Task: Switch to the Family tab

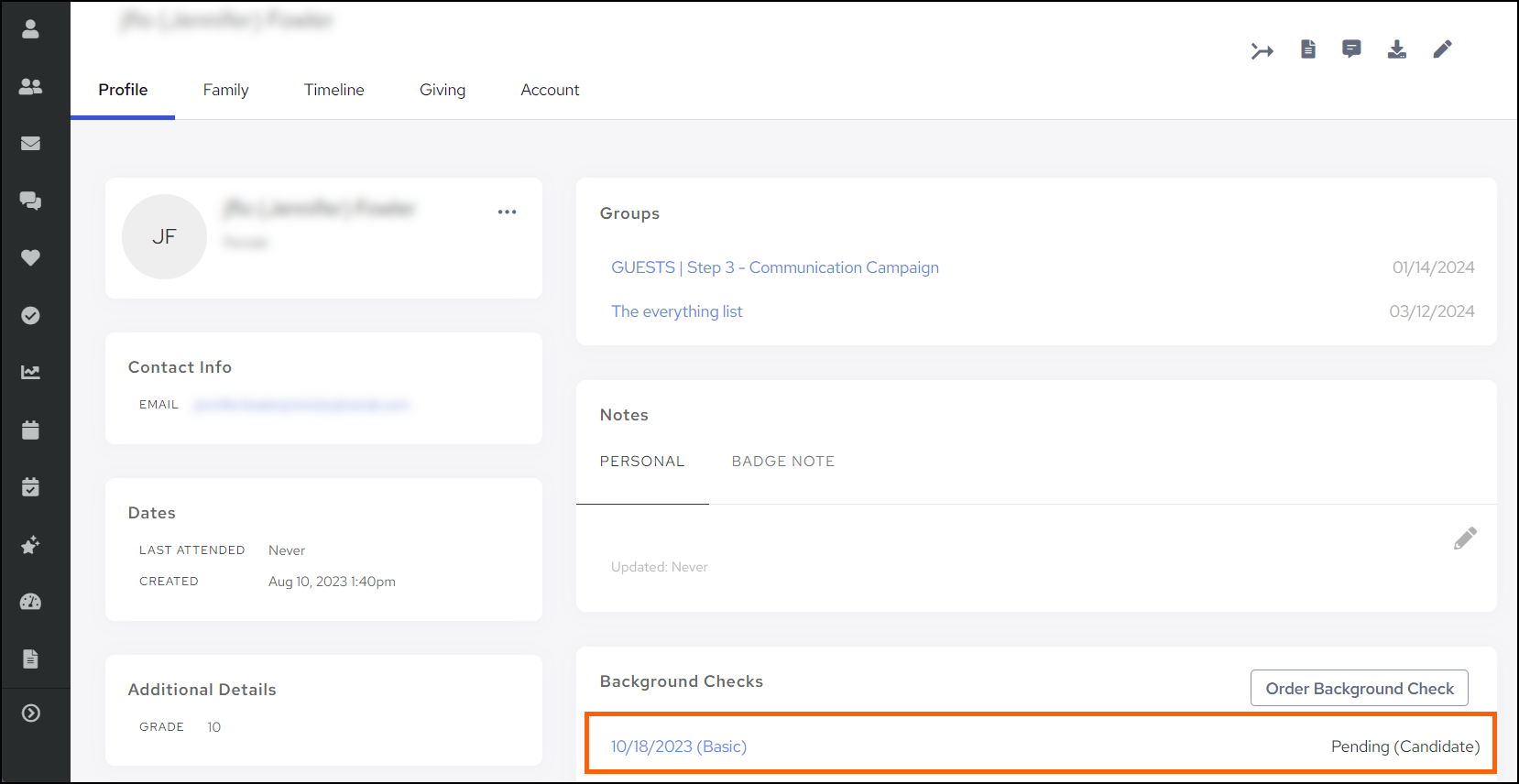Action: (225, 90)
